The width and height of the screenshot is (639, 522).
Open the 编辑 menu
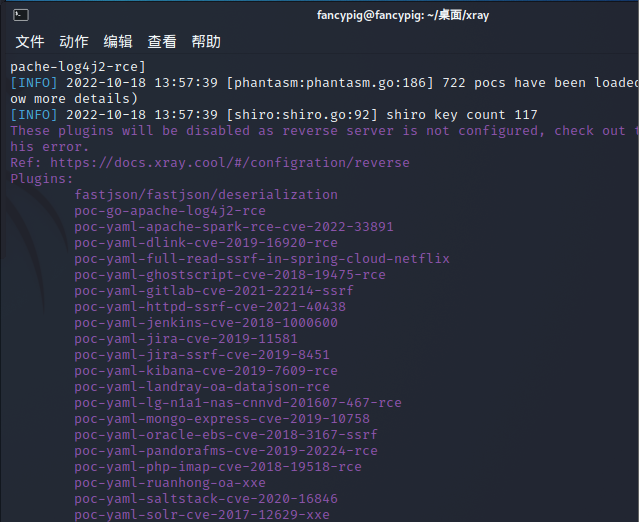tap(118, 41)
